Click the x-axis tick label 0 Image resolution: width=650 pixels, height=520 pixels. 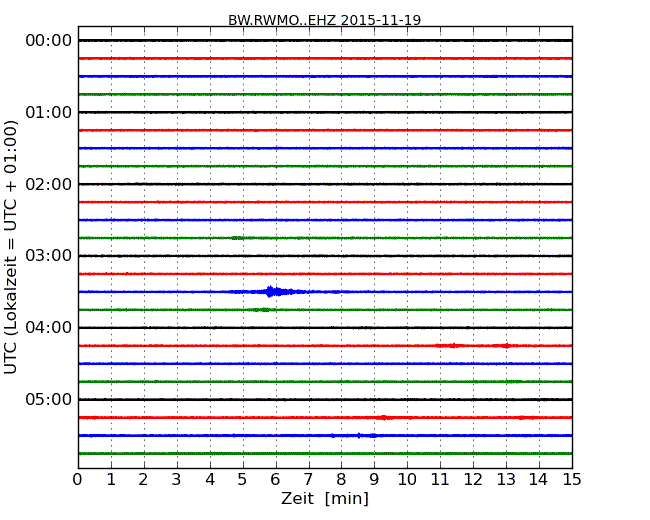[x=78, y=480]
